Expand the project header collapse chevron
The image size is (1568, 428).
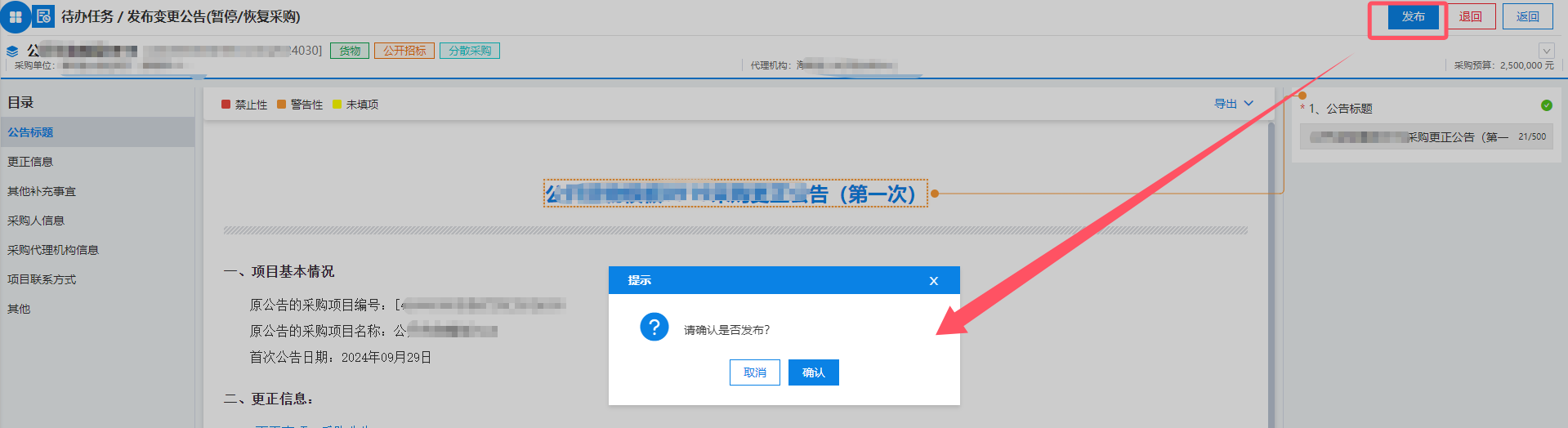coord(1546,50)
